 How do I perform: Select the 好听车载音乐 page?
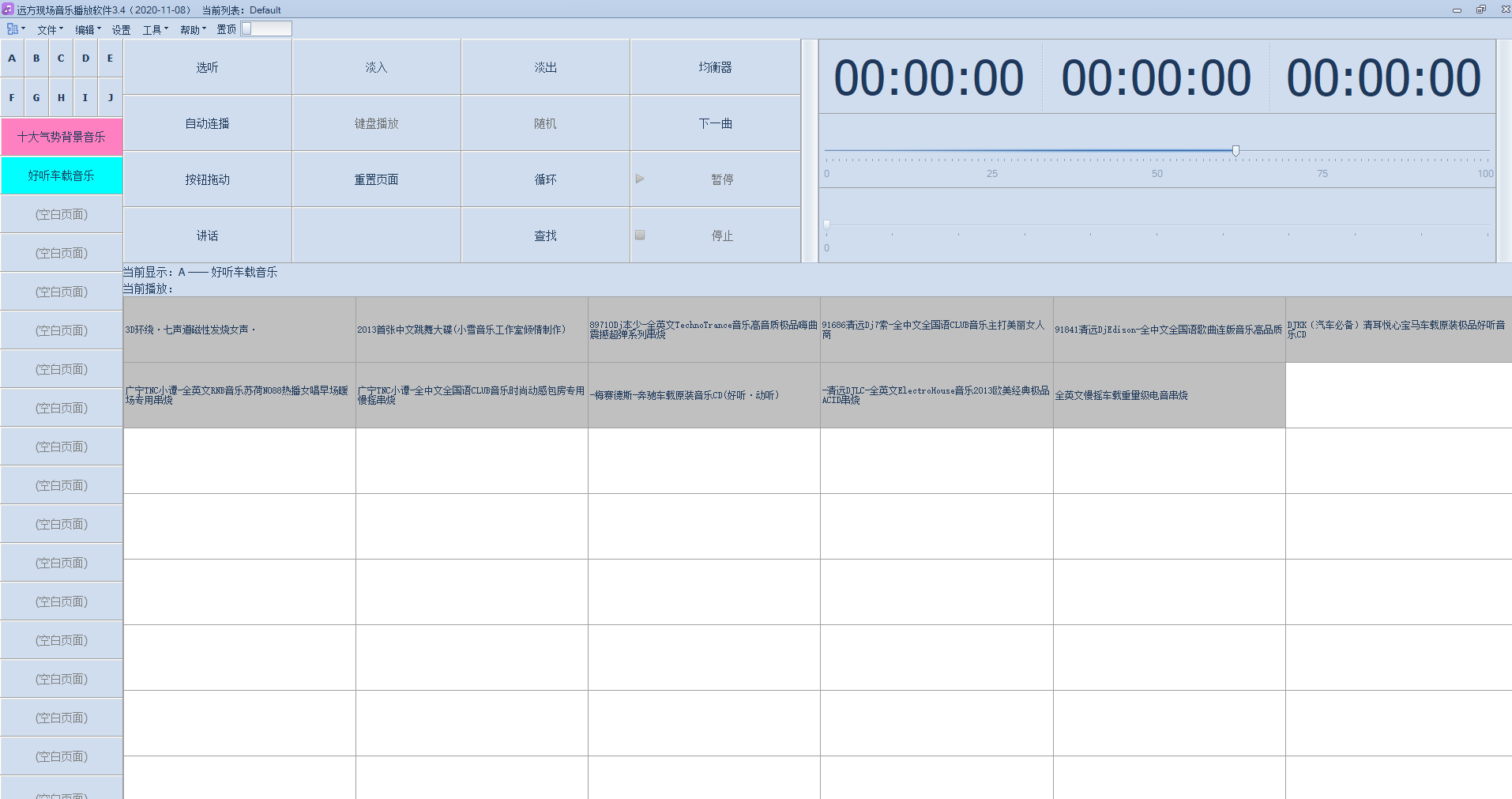click(62, 175)
